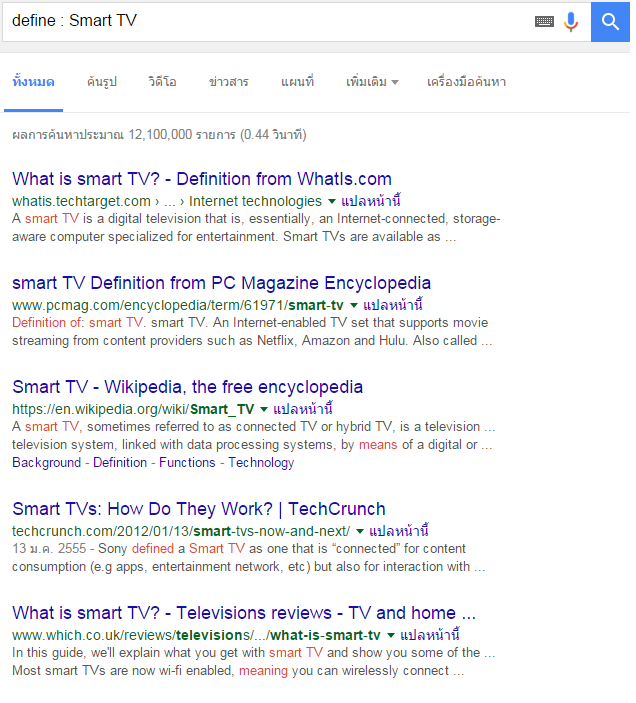This screenshot has width=636, height=703.
Task: Open 'Smart TV - Wikipedia, the free encyclopedia'
Action: point(187,387)
